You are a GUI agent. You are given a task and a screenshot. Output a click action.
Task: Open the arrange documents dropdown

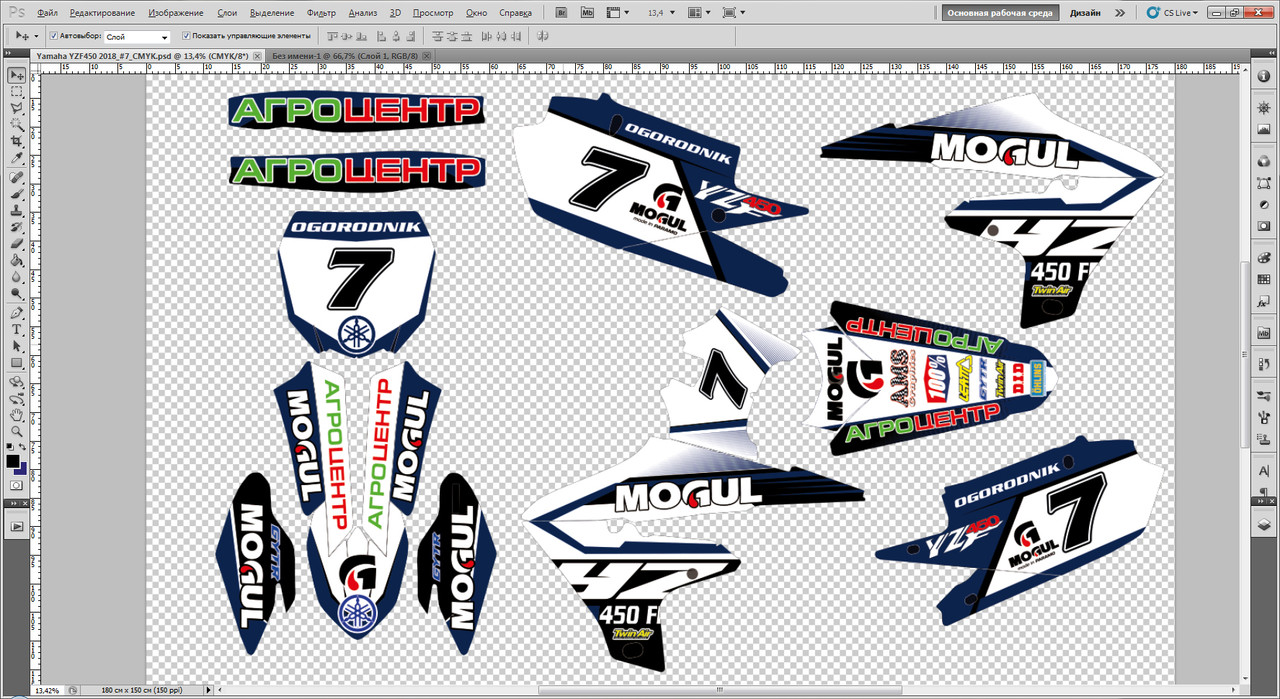click(x=699, y=13)
